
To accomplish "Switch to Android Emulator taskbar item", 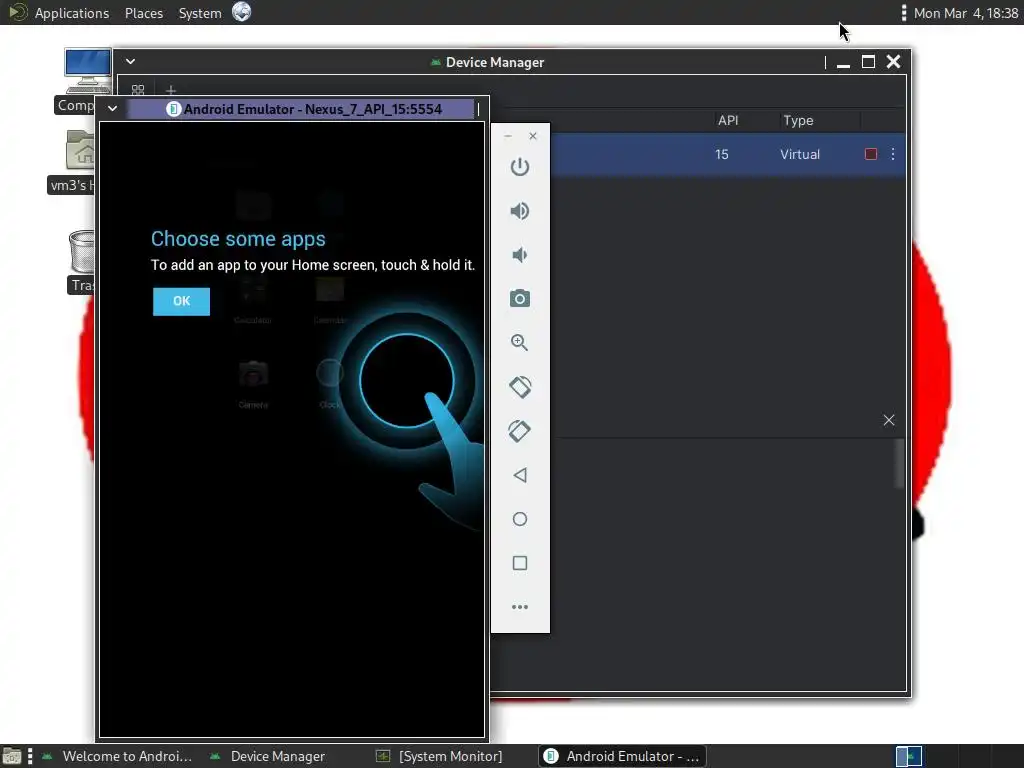I will (x=622, y=756).
